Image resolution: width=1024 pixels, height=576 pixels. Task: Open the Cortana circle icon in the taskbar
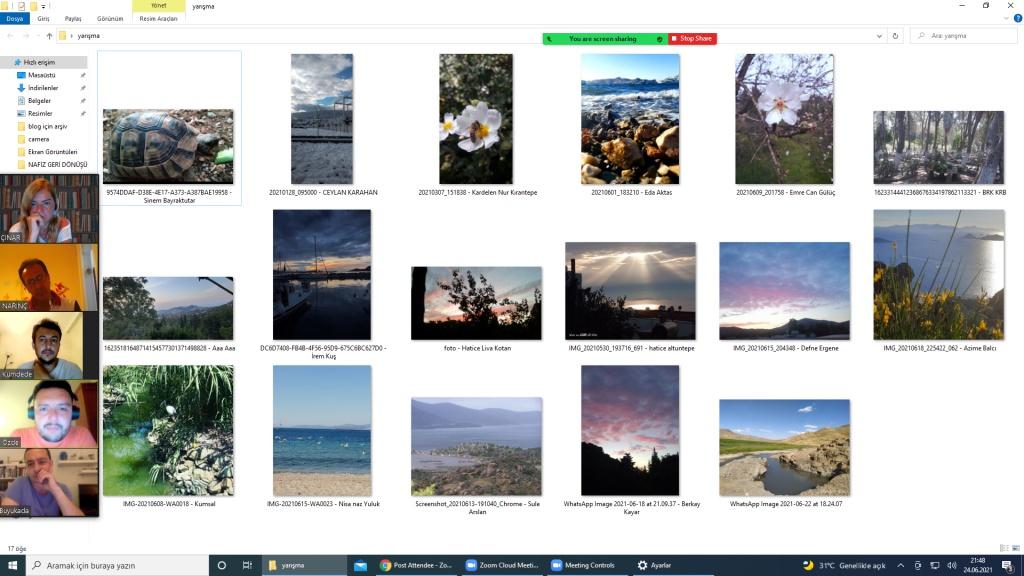click(222, 565)
